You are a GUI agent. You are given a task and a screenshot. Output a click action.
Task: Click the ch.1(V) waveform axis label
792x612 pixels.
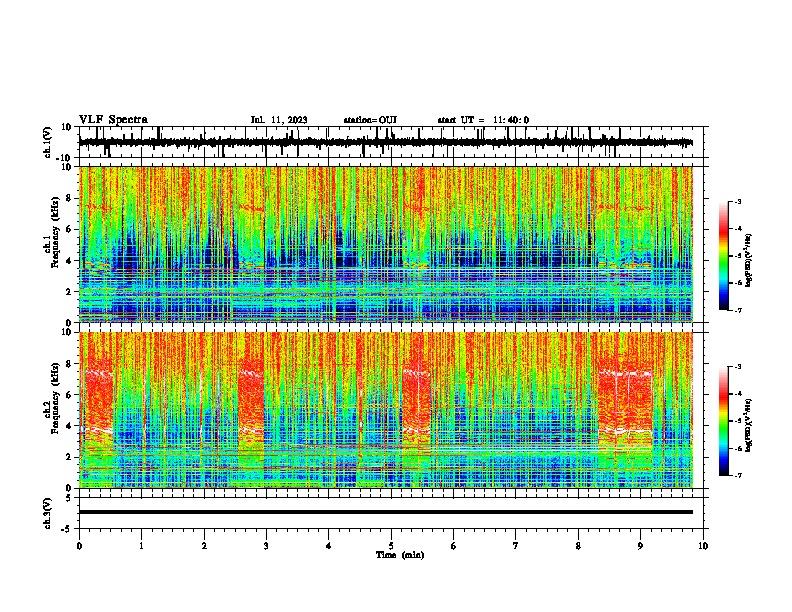point(48,142)
